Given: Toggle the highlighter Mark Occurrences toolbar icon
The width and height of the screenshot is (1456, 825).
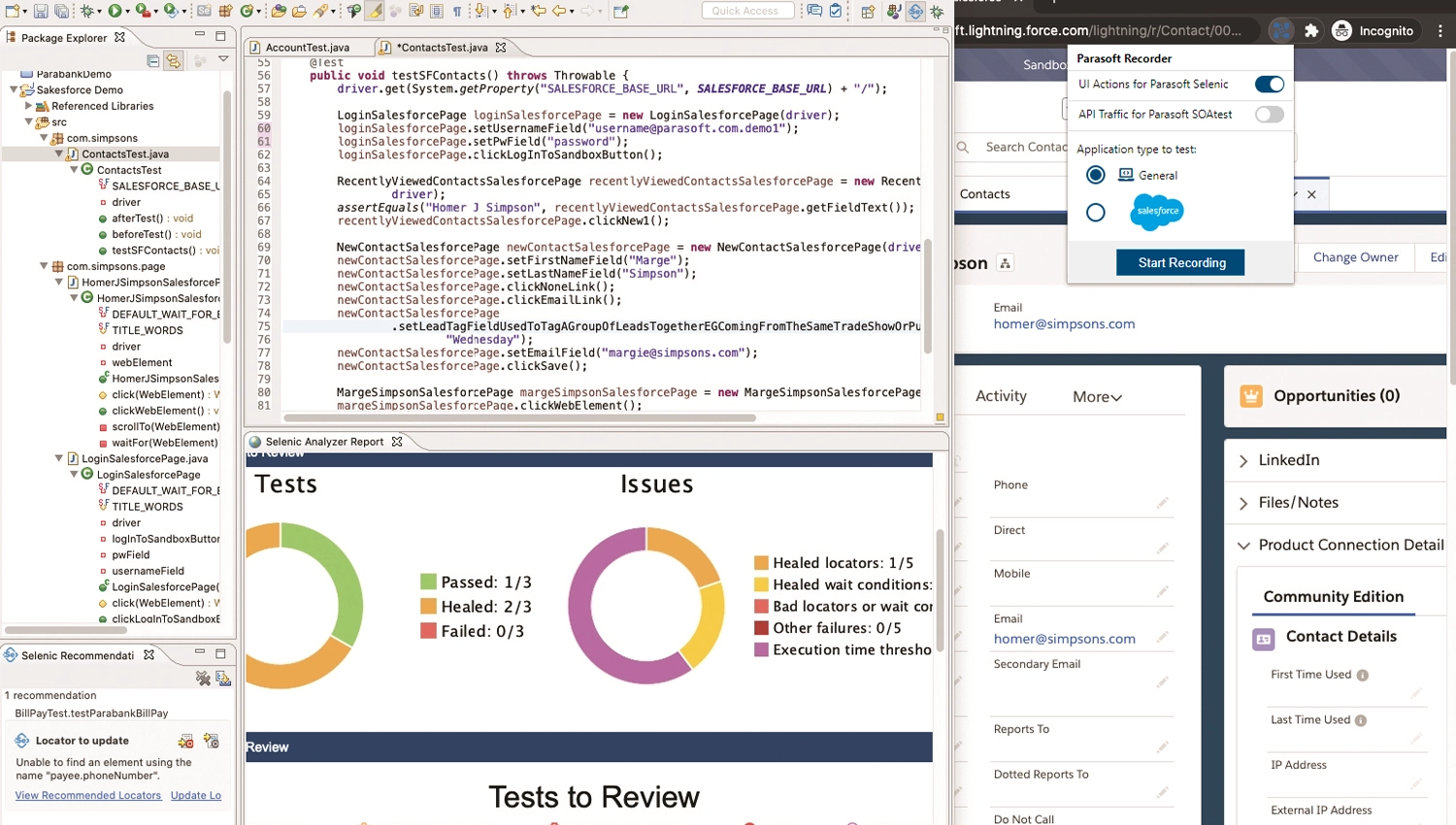Looking at the screenshot, I should [x=374, y=12].
